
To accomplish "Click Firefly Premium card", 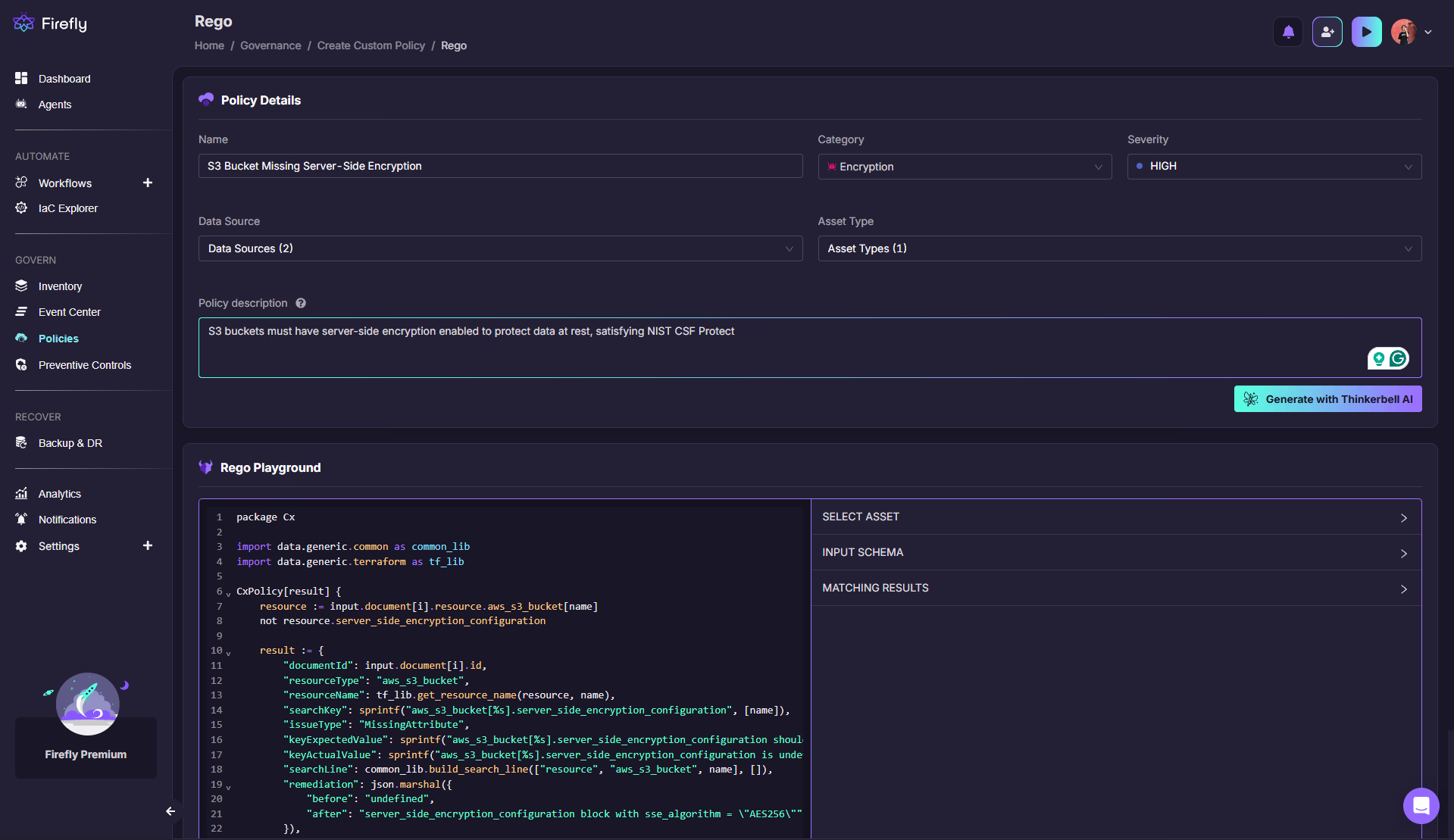I will [x=86, y=747].
